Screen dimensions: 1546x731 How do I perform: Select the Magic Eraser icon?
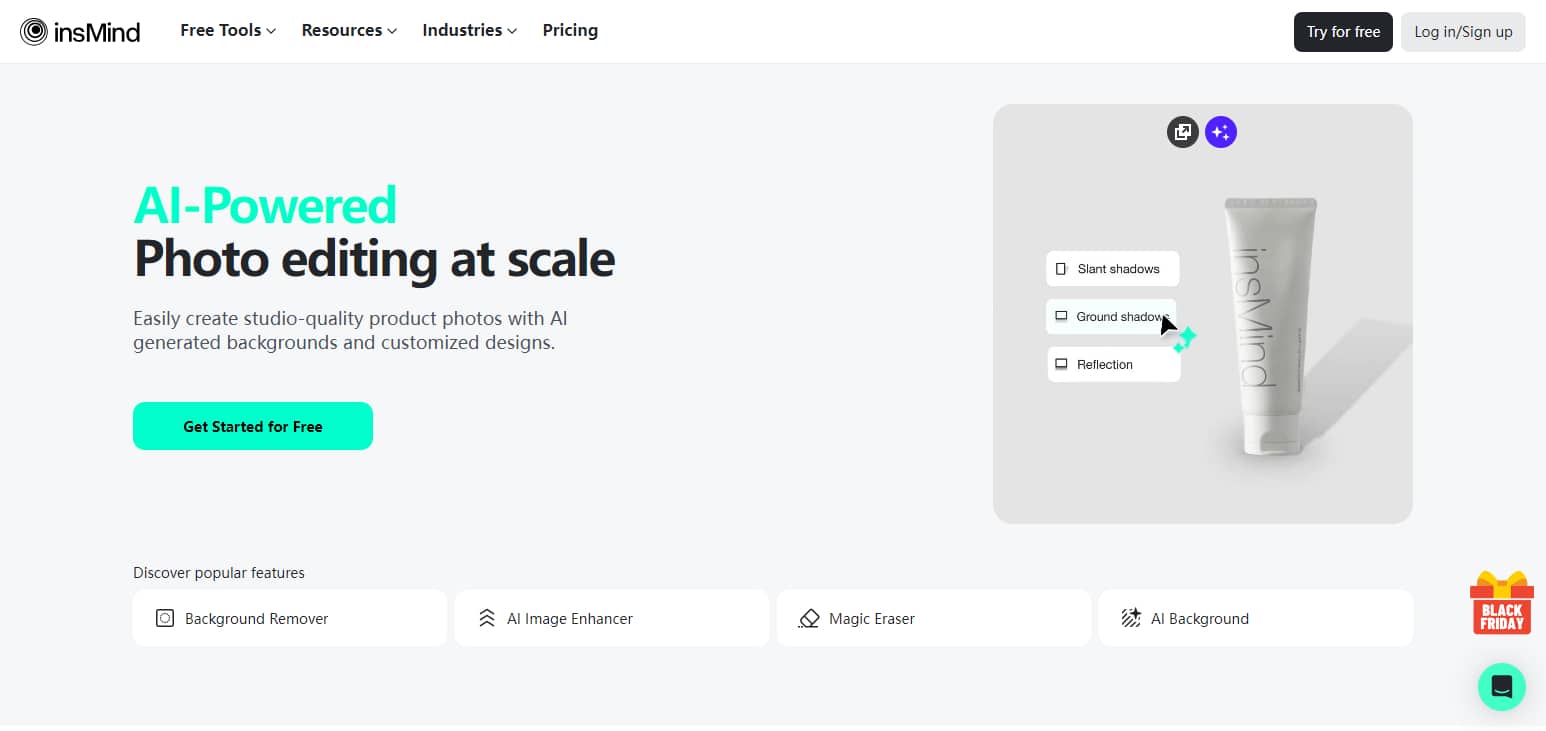coord(809,618)
